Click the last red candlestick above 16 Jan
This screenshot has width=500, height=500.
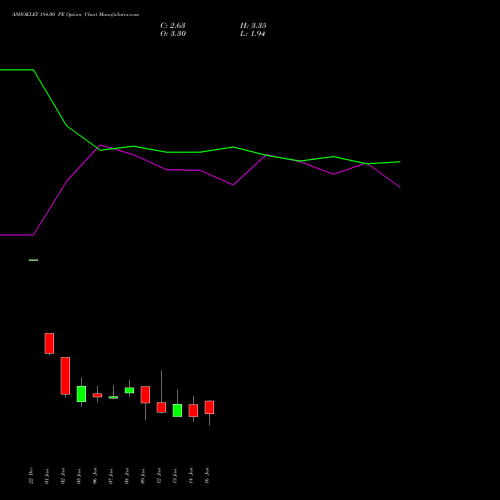[x=209, y=407]
